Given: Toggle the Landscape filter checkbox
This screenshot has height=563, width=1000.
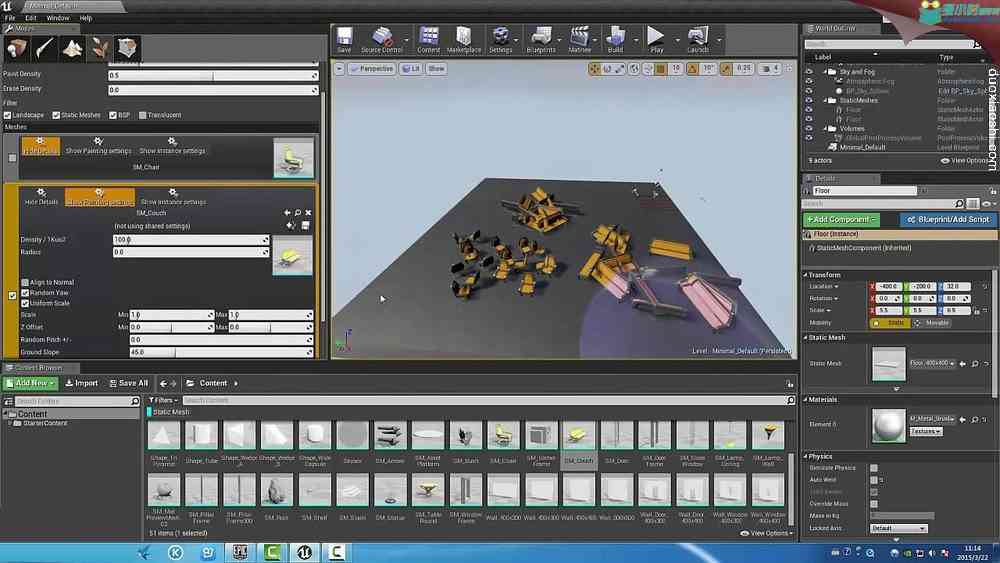Looking at the screenshot, I should pos(8,115).
